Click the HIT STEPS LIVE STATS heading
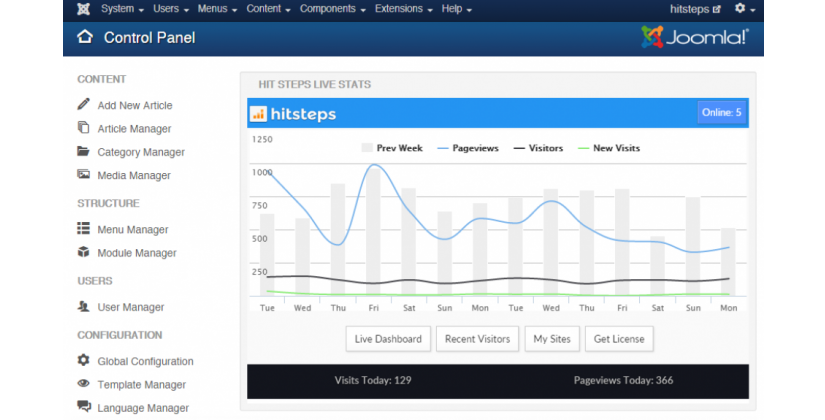The image size is (825, 420). (315, 84)
